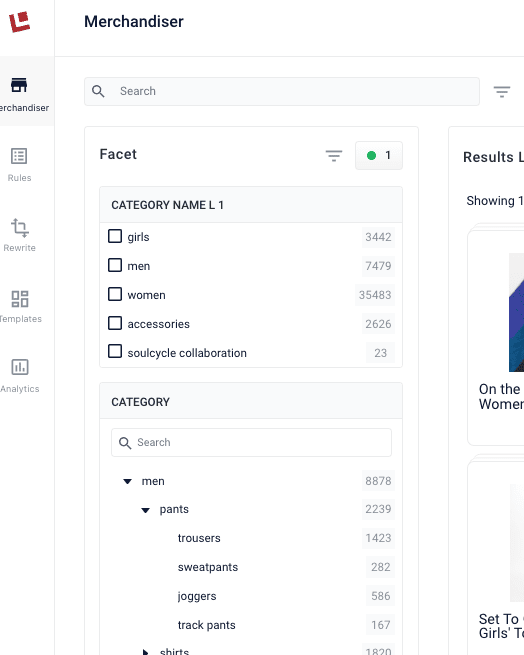Open the Analytics section icon
The width and height of the screenshot is (524, 655).
[x=20, y=367]
